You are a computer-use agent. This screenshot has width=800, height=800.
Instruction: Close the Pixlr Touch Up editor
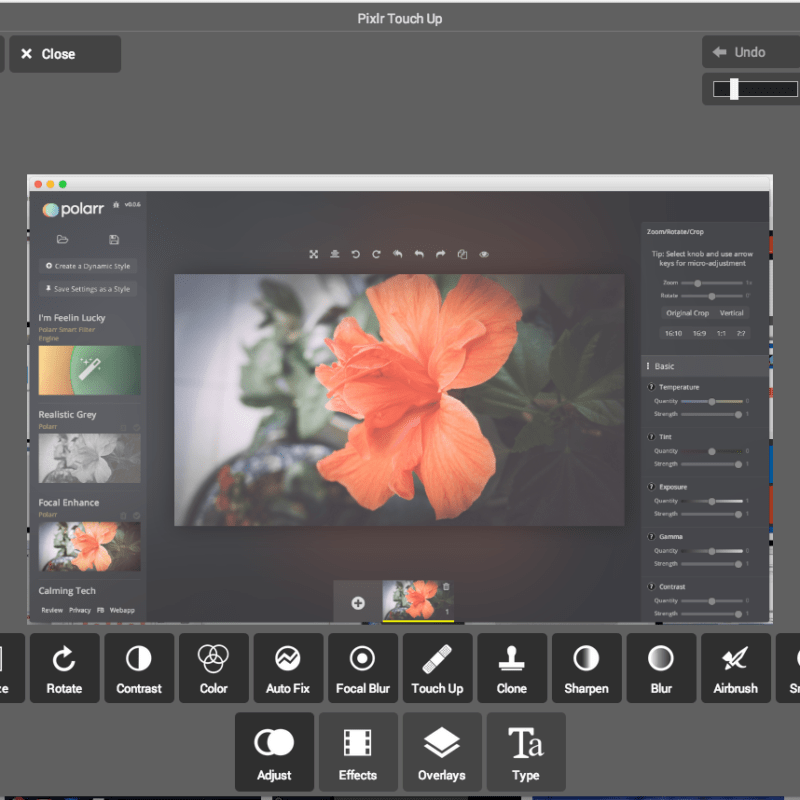(x=65, y=54)
